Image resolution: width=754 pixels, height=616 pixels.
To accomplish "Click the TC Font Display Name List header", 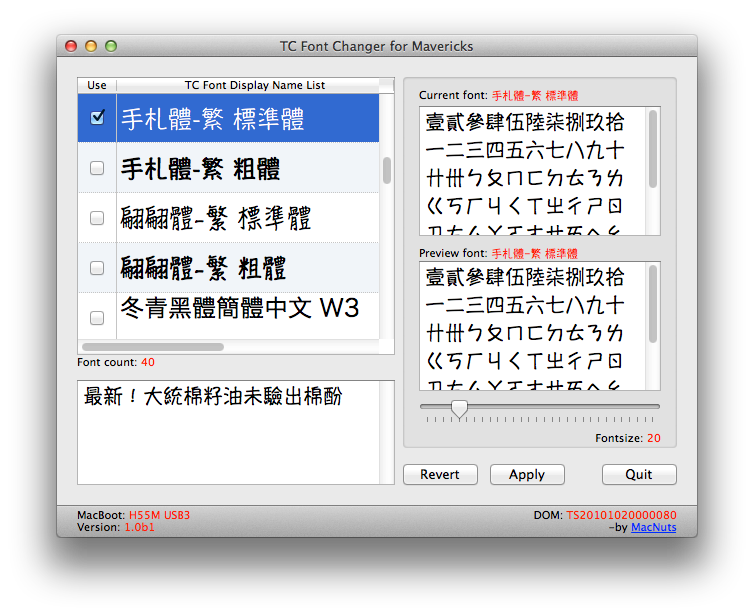I will [x=255, y=85].
